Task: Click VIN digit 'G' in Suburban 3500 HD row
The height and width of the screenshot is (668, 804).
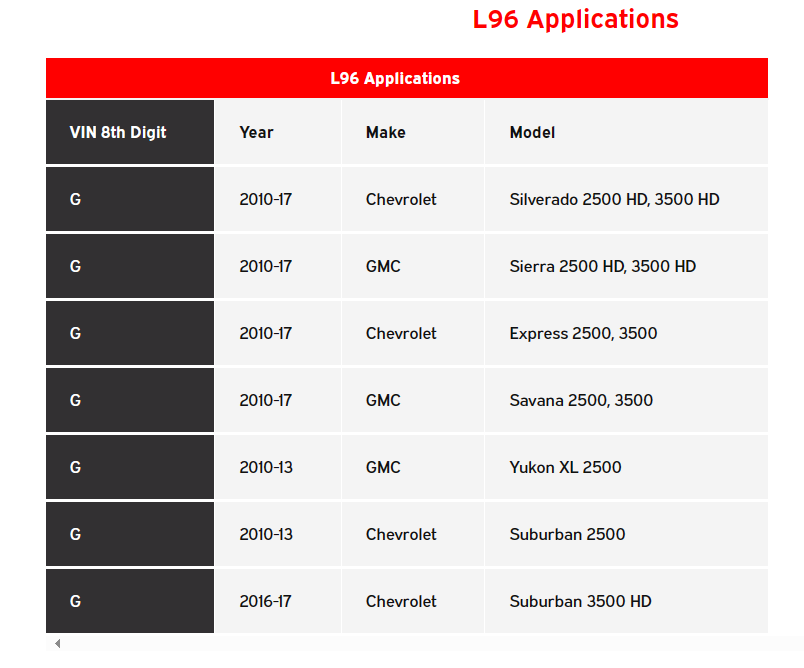Action: coord(130,601)
